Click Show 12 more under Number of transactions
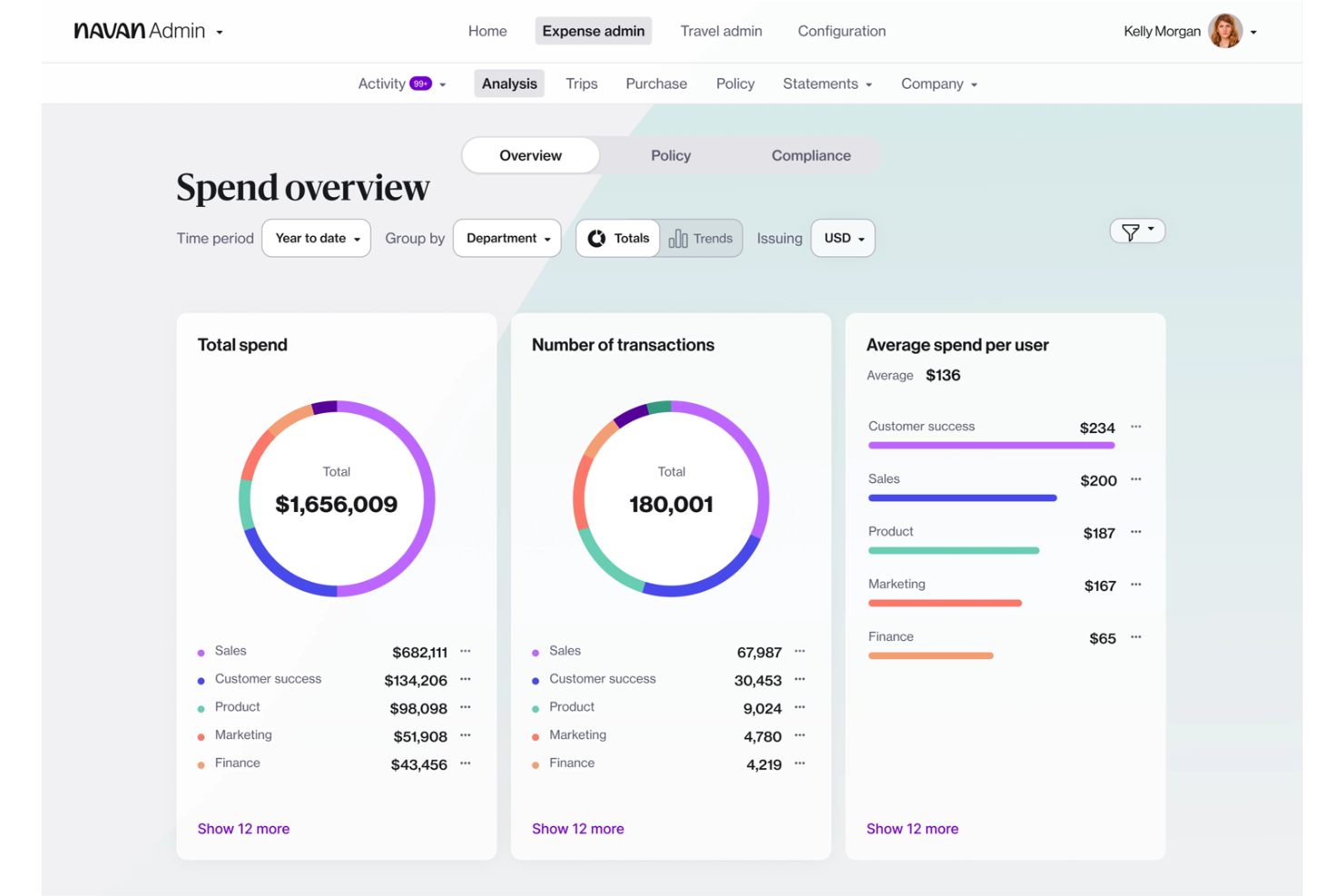 (x=578, y=829)
